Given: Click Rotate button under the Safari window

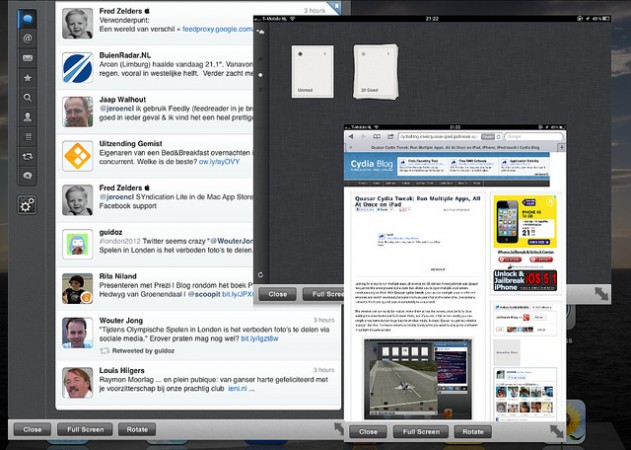Looking at the screenshot, I should click(x=473, y=432).
